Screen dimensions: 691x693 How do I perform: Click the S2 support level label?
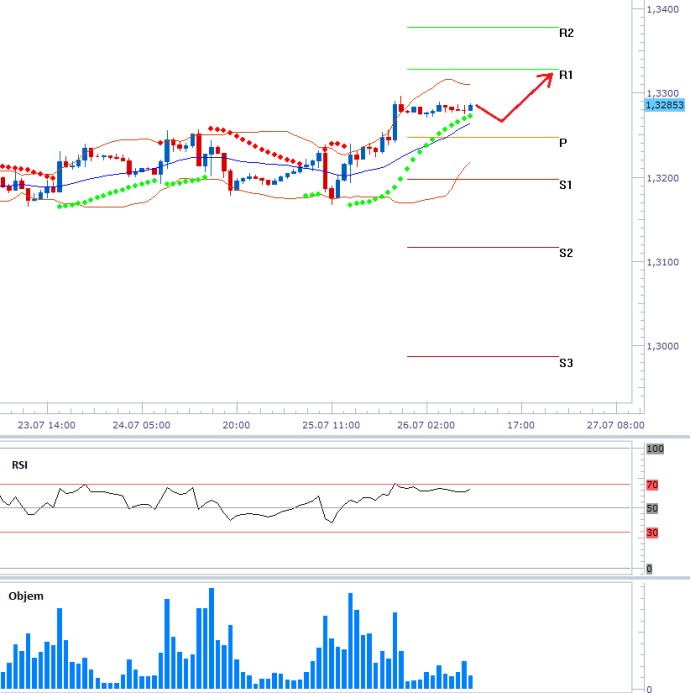tap(565, 253)
